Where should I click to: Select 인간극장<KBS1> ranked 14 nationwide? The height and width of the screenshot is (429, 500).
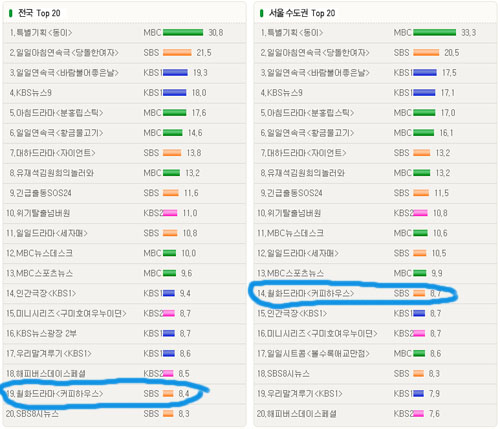41,293
